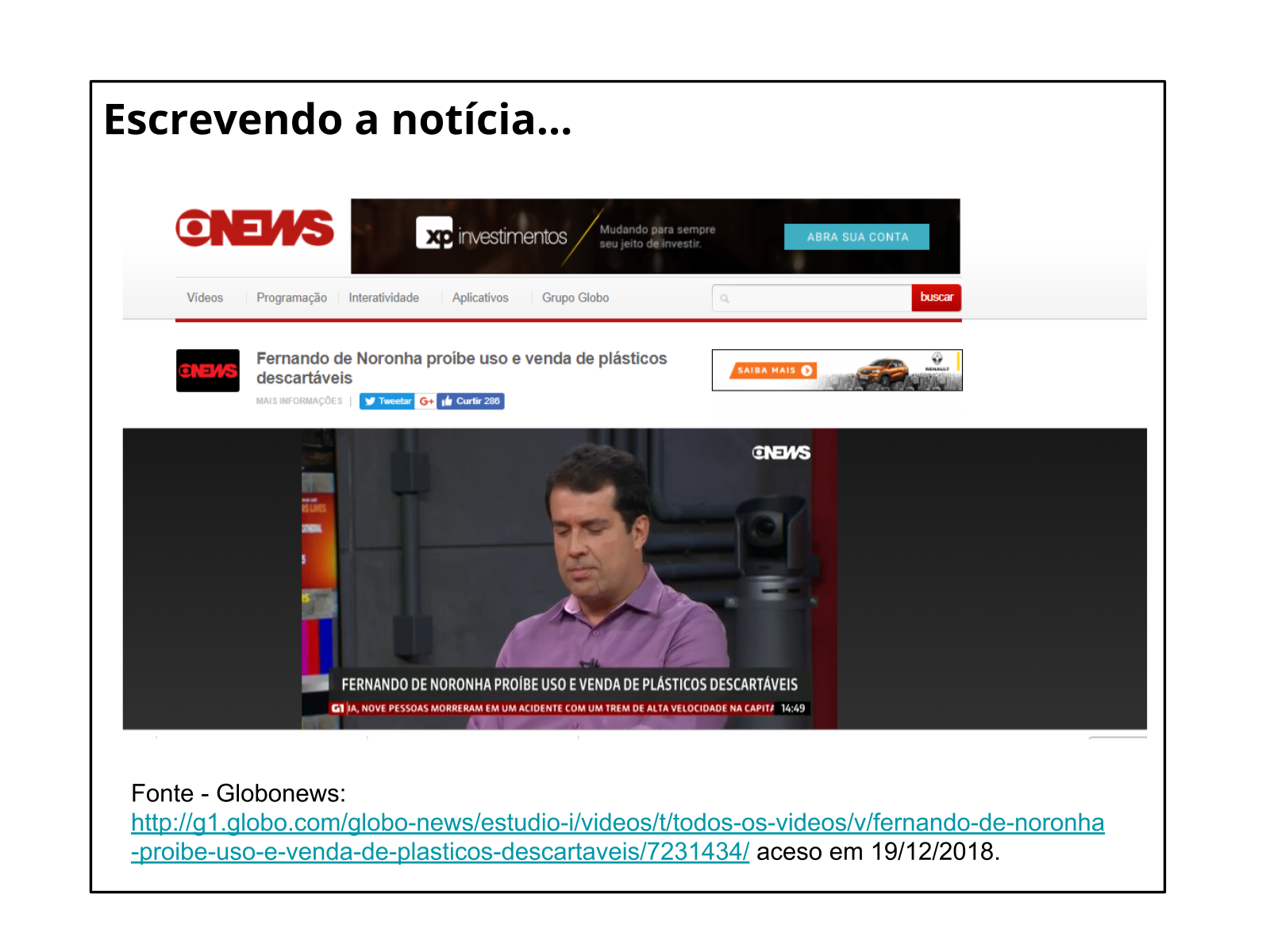Select Interatividade in the navigation
The image size is (1270, 952).
[x=384, y=297]
